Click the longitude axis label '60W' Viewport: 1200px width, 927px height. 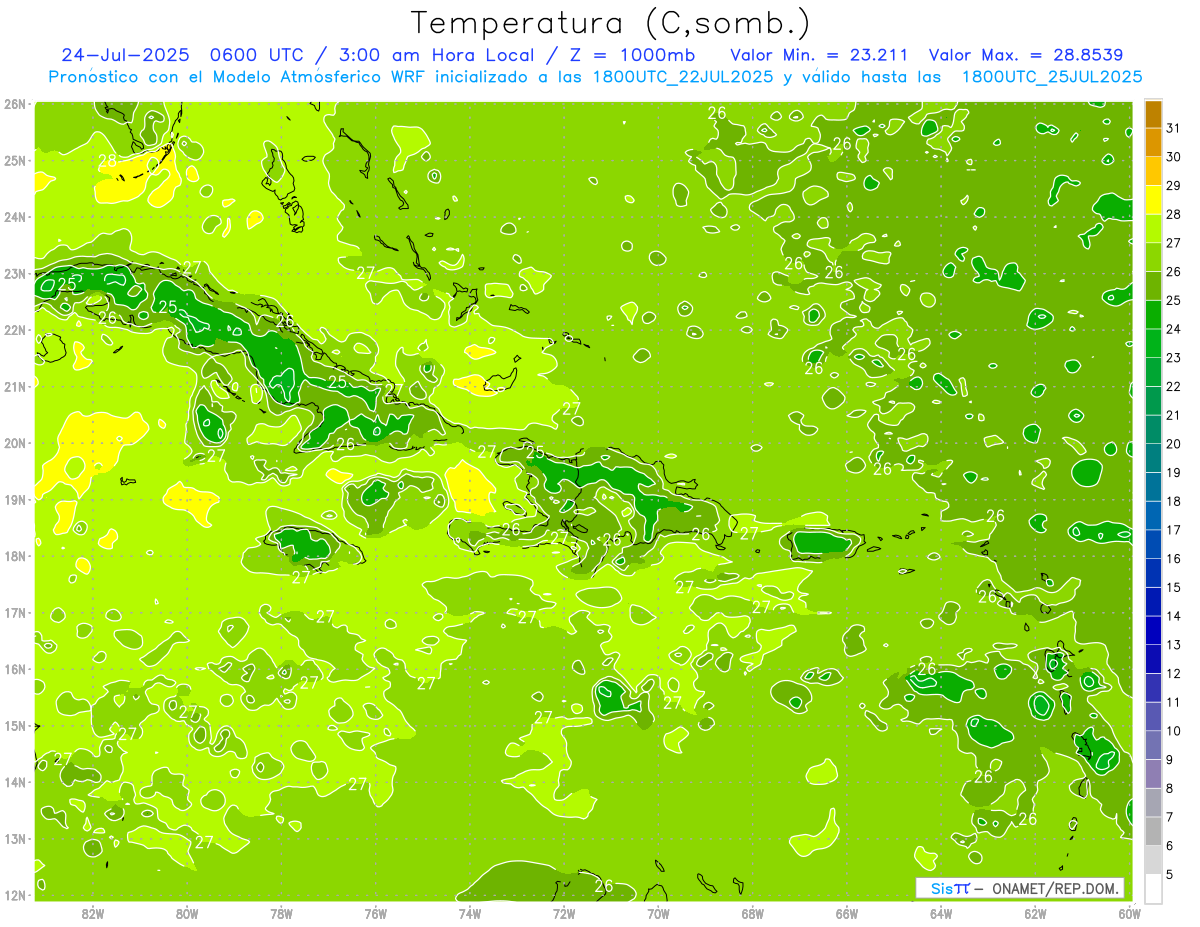1128,912
